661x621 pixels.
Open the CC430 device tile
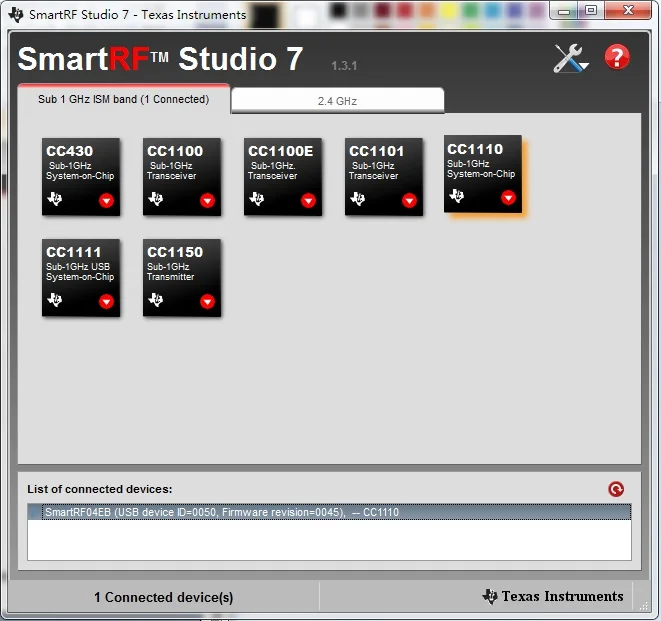[x=81, y=177]
